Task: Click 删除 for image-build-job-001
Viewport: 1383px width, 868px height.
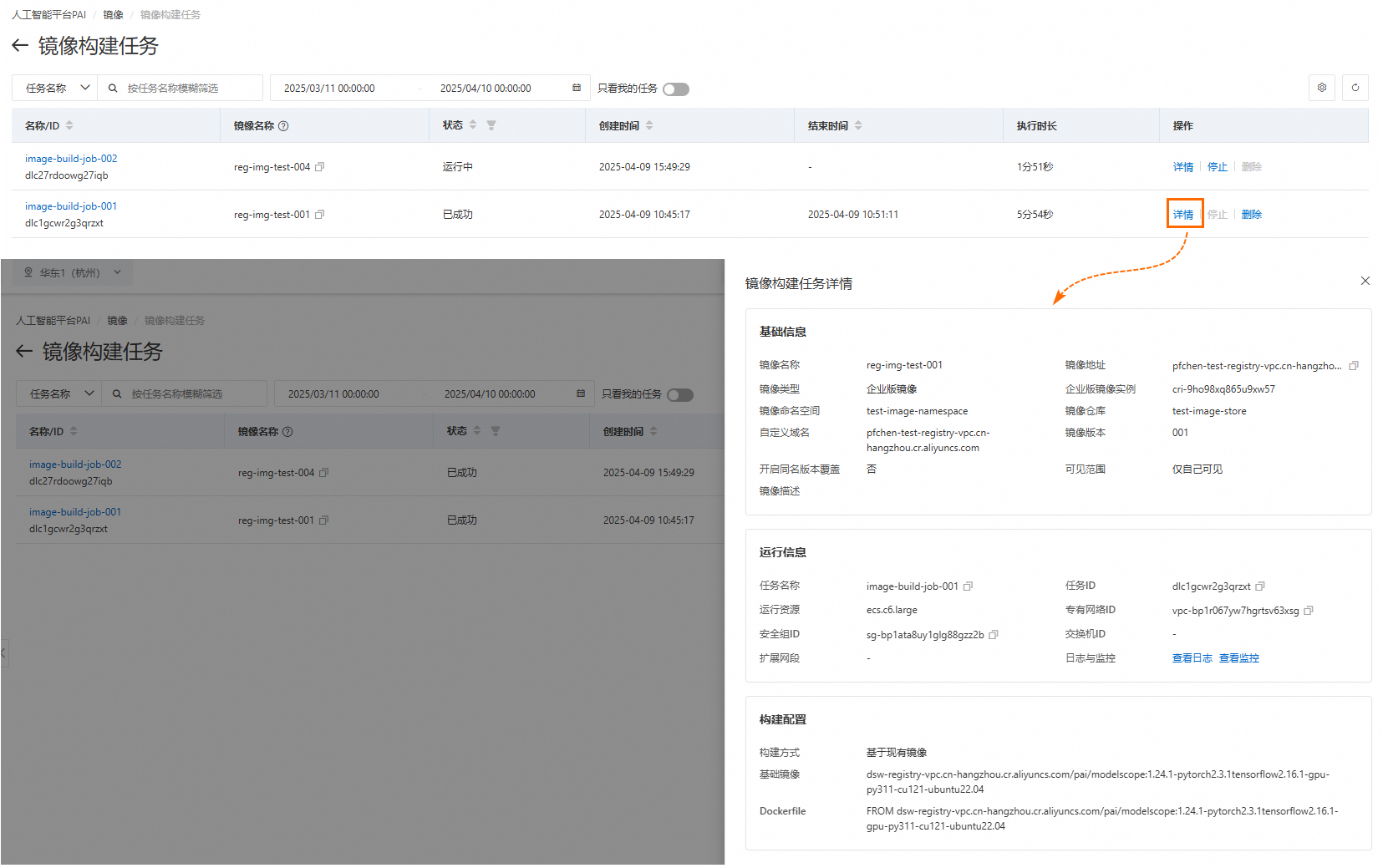Action: click(1251, 215)
